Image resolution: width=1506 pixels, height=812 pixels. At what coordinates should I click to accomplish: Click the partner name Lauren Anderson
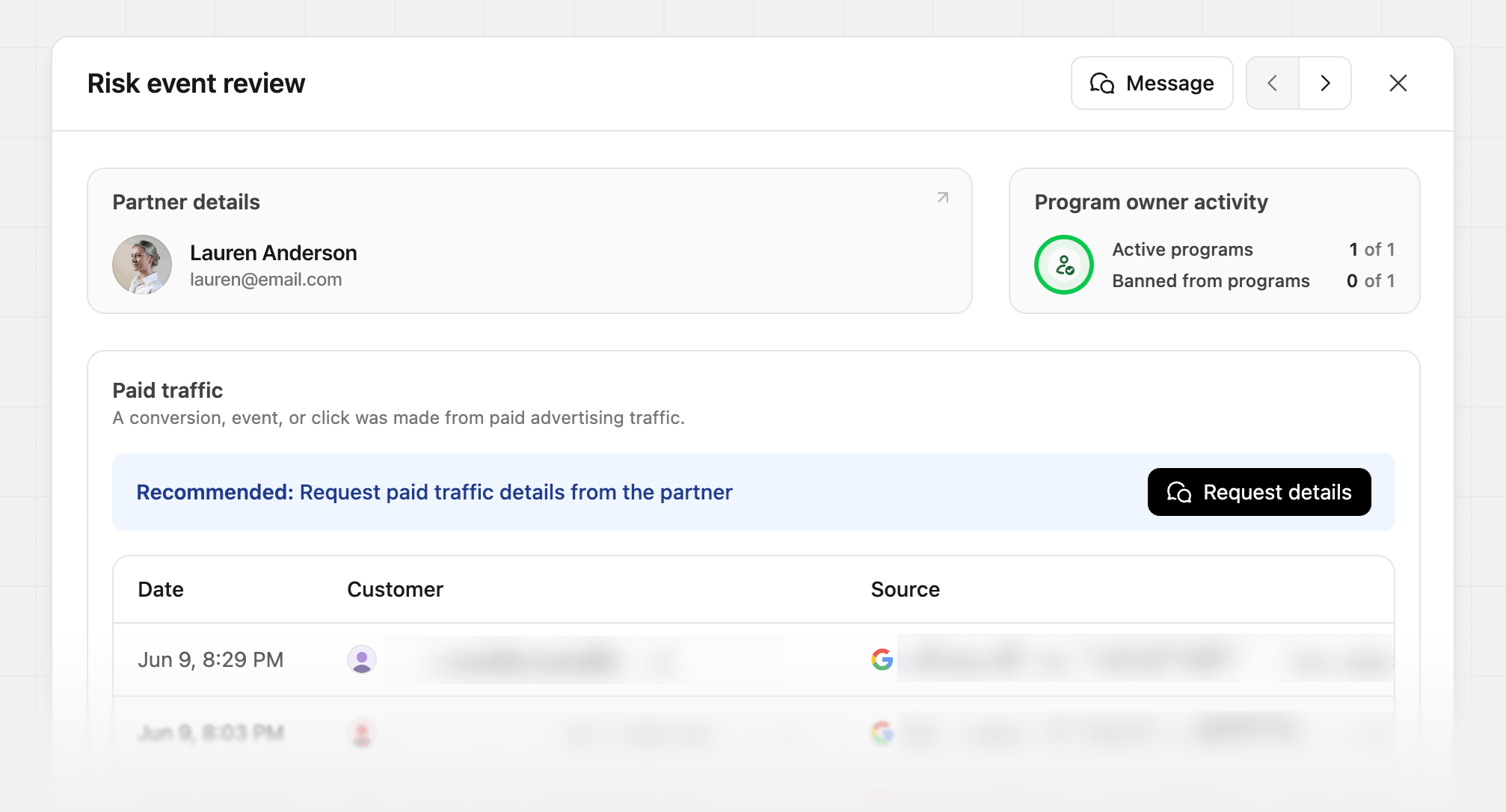[274, 253]
